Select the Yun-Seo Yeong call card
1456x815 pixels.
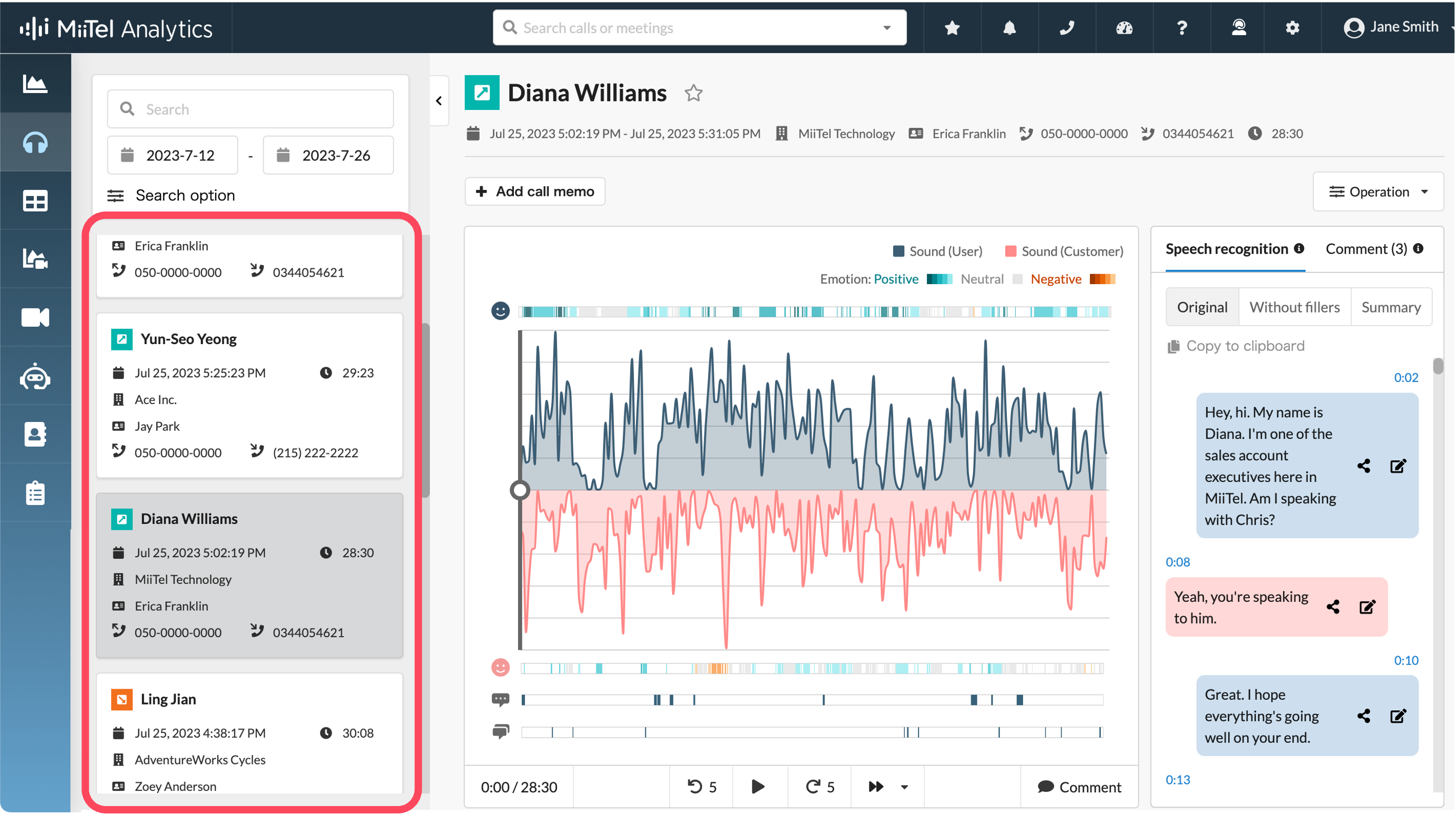pos(249,395)
